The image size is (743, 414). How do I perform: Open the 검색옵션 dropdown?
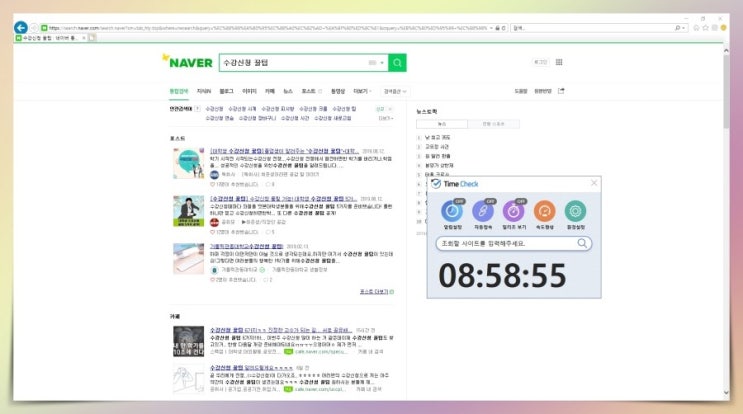point(395,91)
